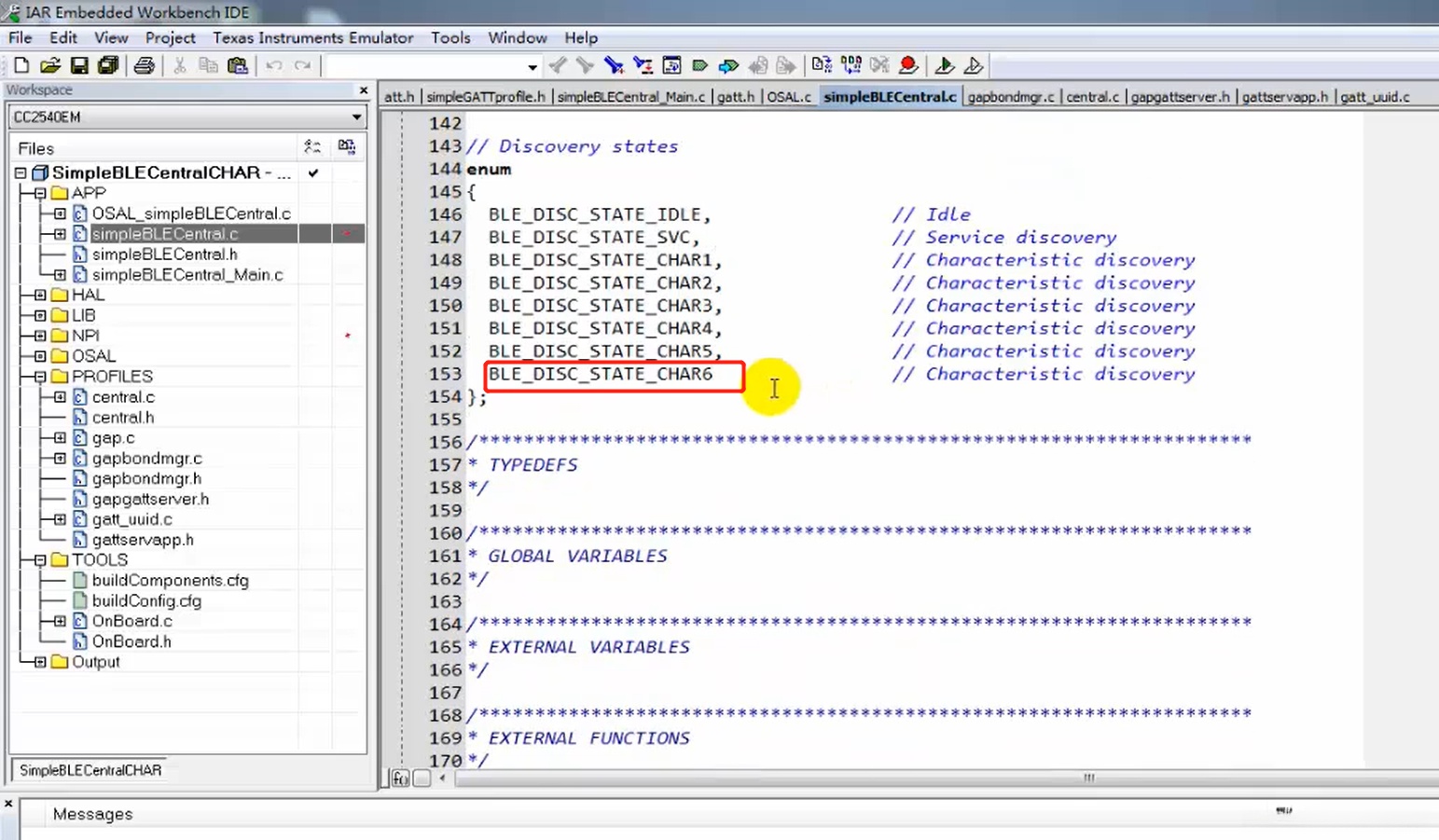
Task: Close the Workspace panel
Action: [x=364, y=90]
